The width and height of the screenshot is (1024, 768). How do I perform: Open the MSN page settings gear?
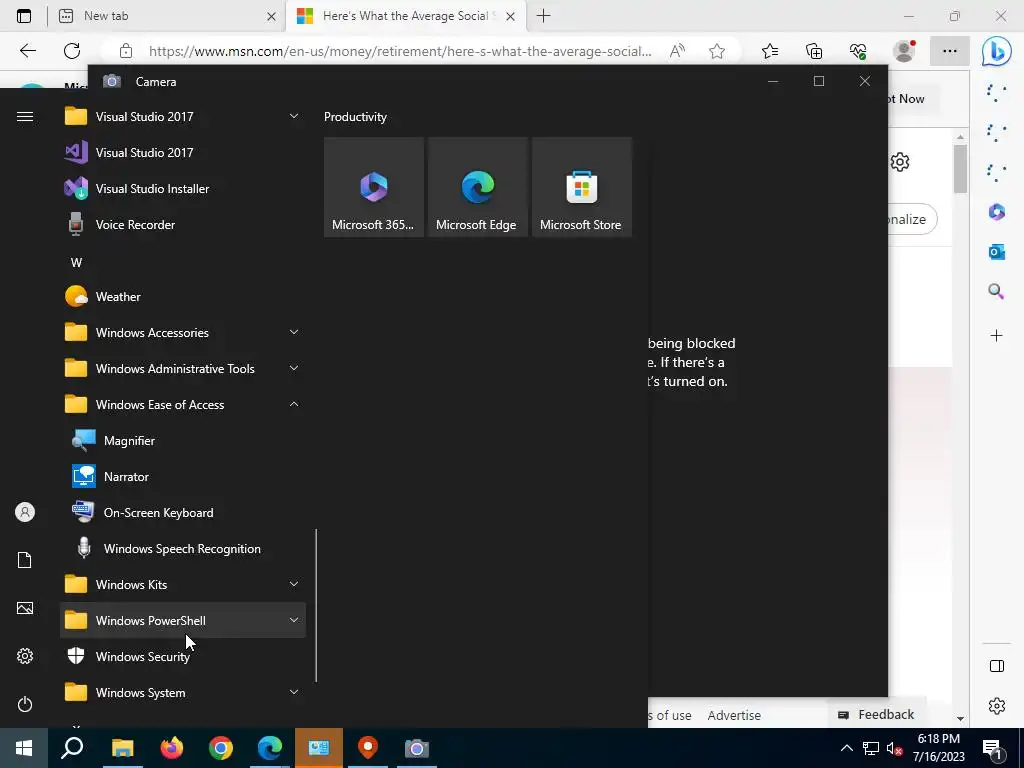click(900, 162)
